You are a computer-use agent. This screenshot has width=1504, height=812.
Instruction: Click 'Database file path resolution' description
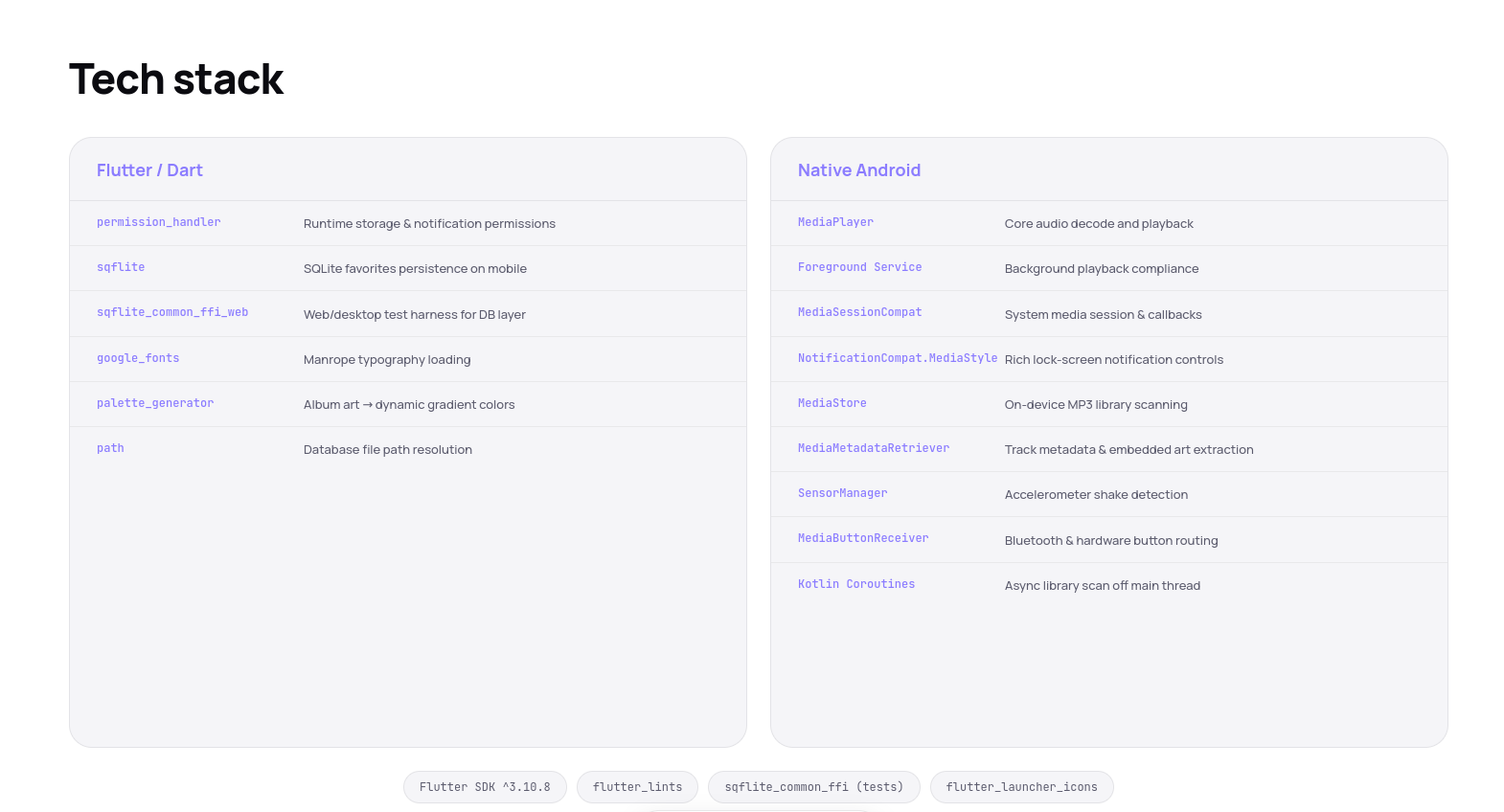pos(388,450)
